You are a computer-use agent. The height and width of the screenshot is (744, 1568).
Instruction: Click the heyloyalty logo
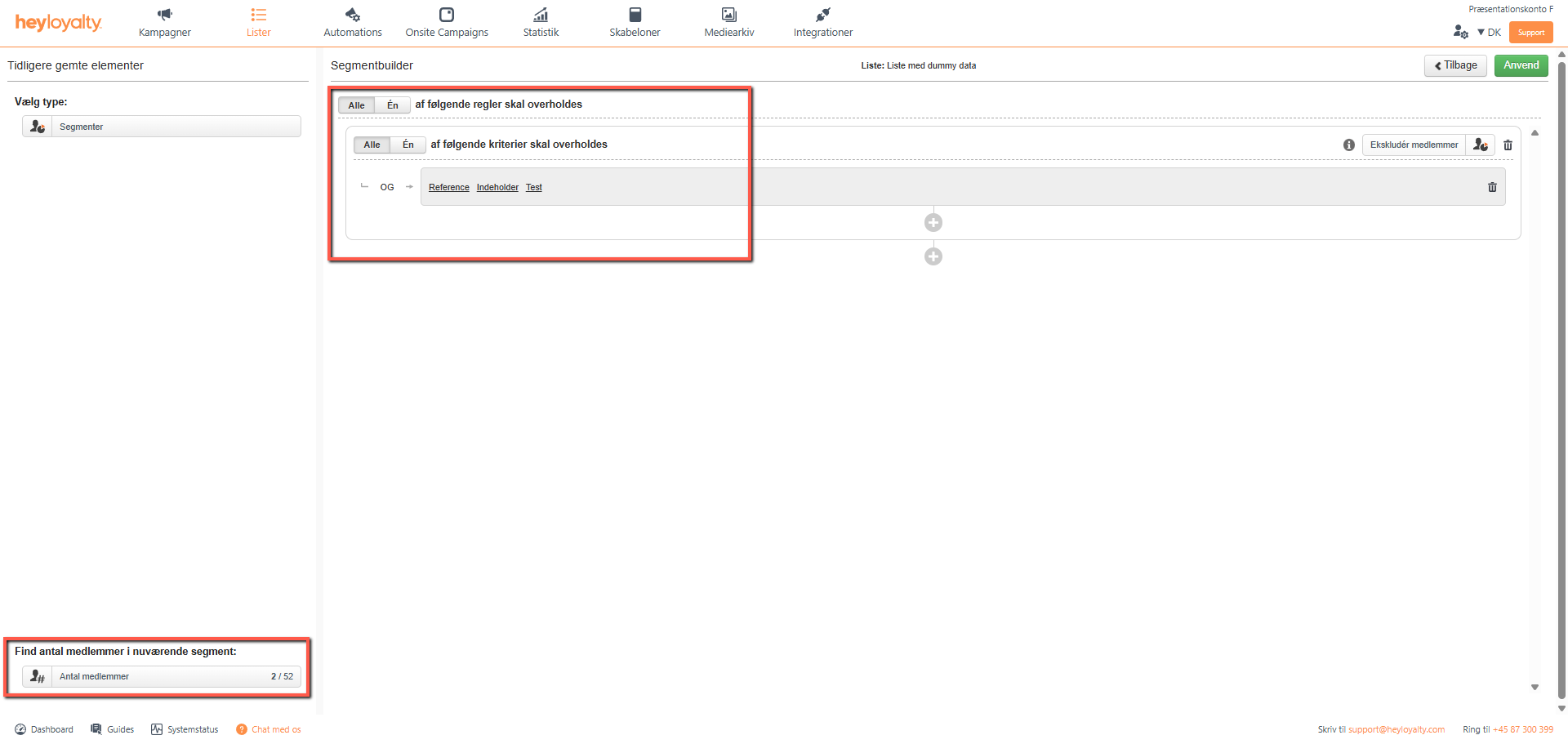coord(58,23)
